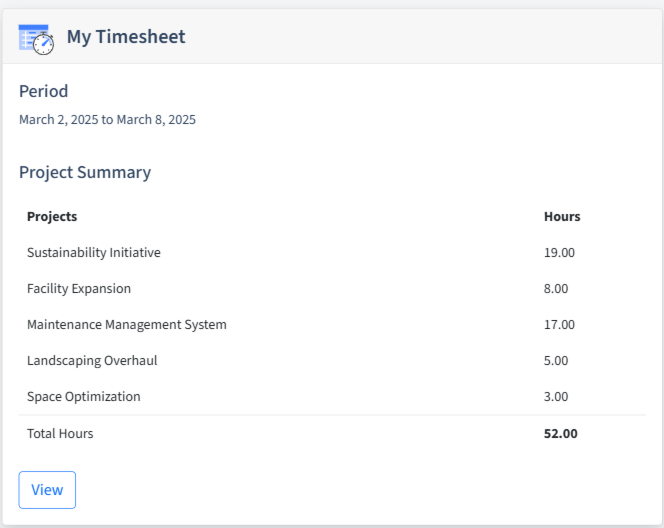Click the 17.00 hours value

559,324
